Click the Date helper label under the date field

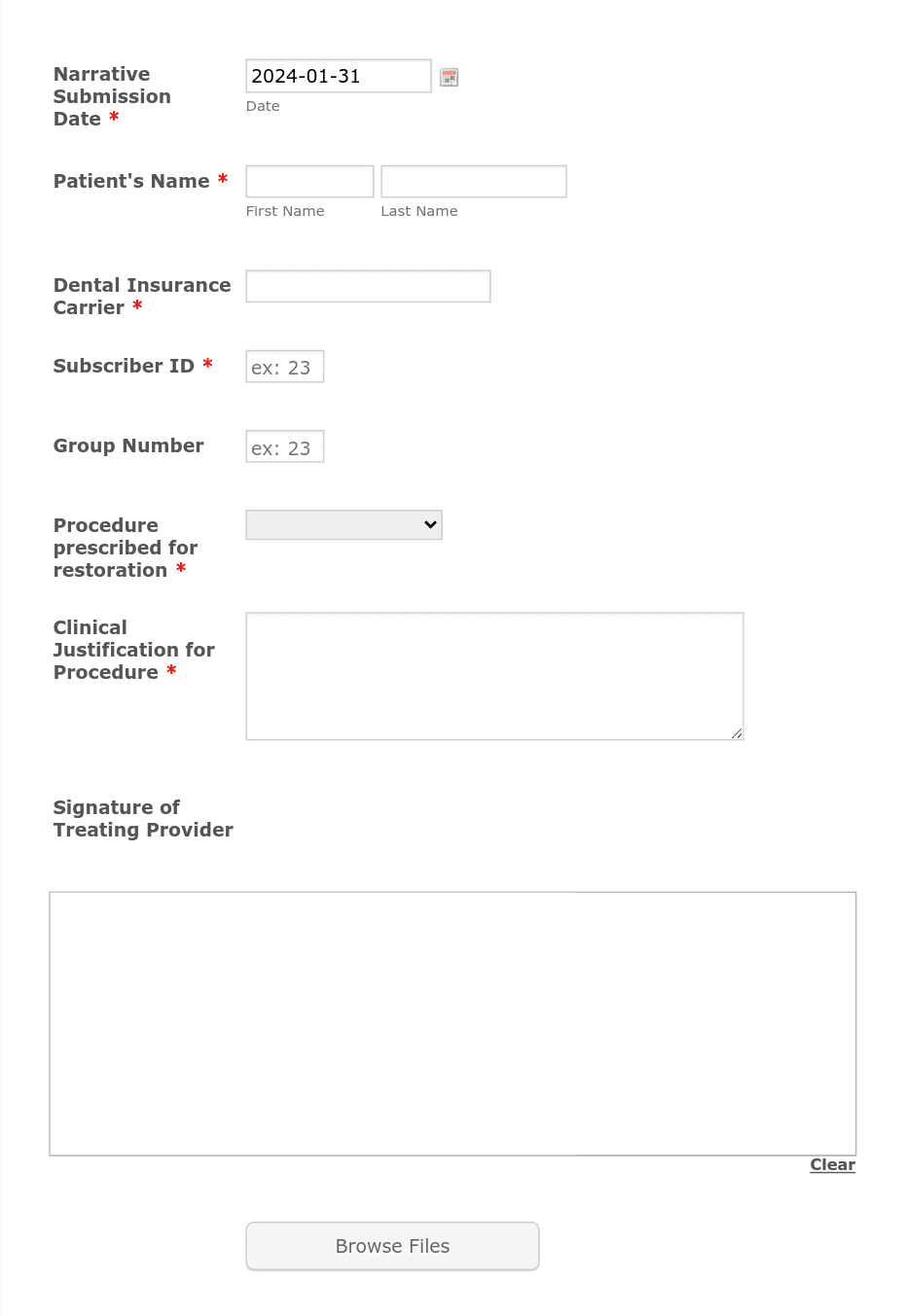coord(262,106)
